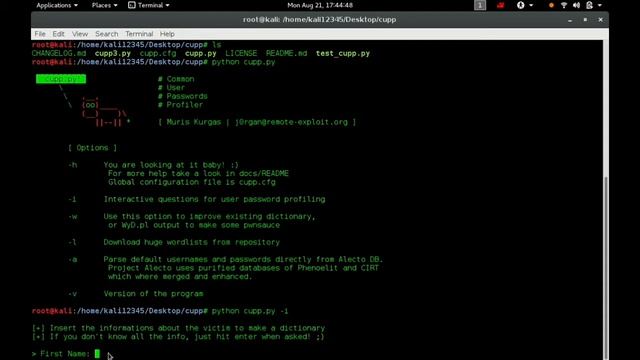The width and height of the screenshot is (640, 360).
Task: Click the user lock system icon
Action: click(589, 5)
